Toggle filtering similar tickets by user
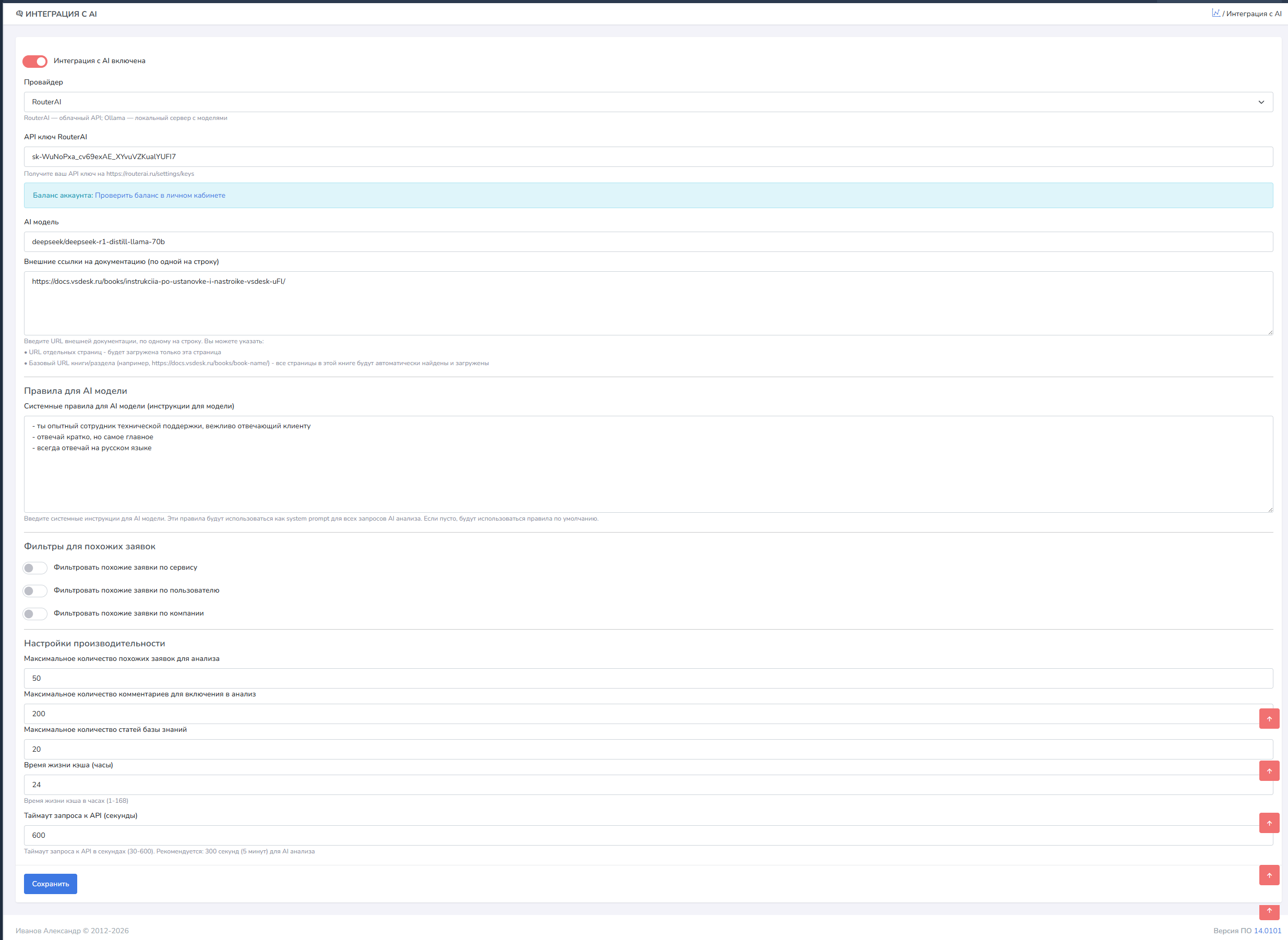This screenshot has width=1288, height=940. [35, 590]
